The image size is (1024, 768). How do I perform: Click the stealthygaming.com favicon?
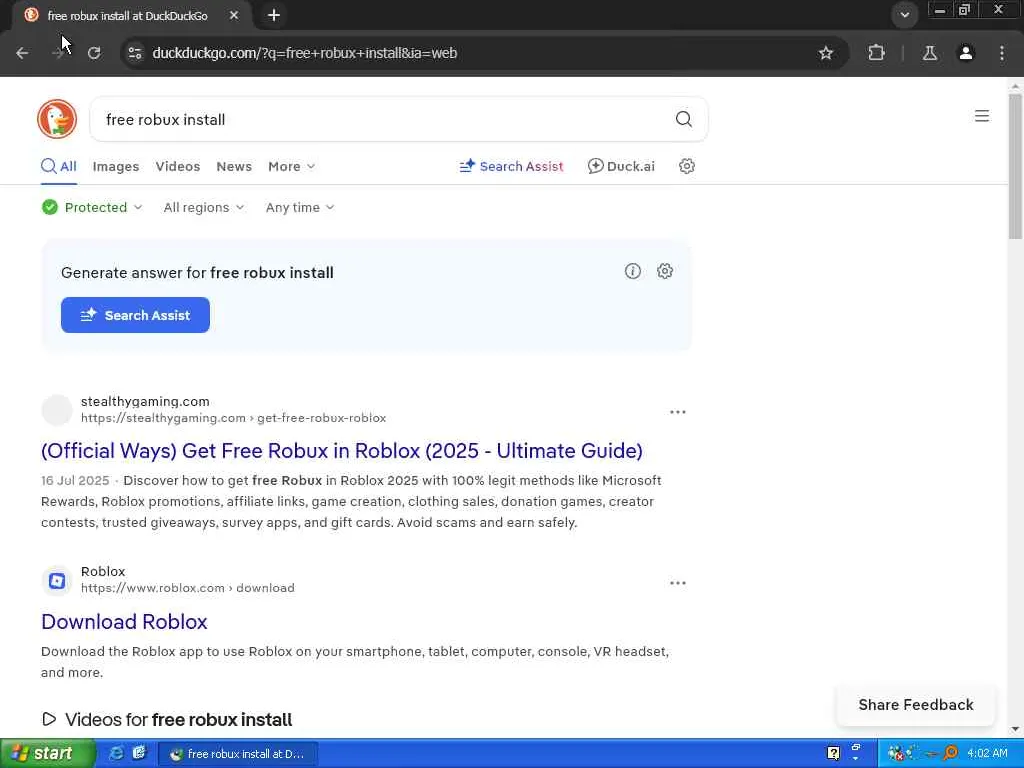(x=57, y=409)
